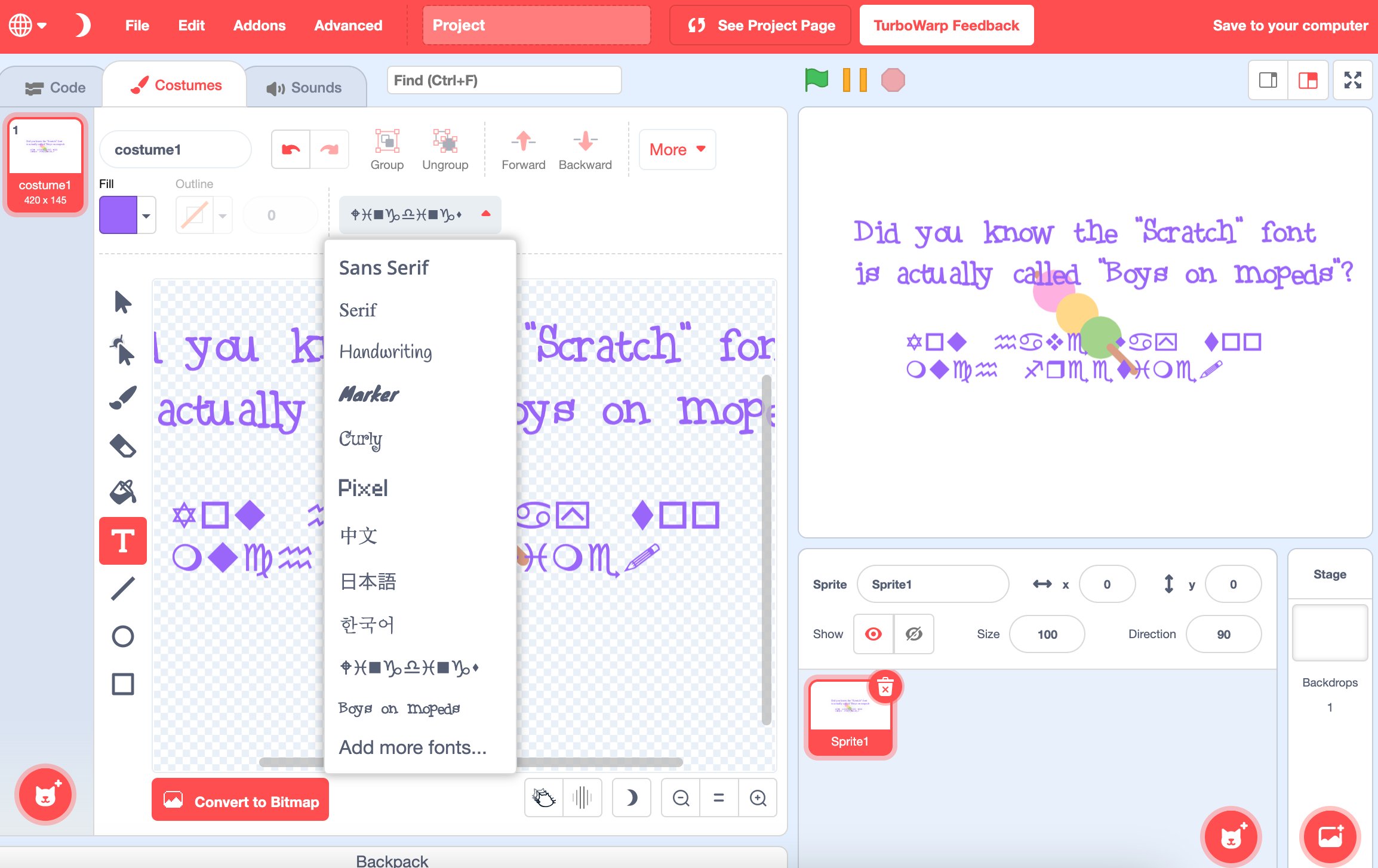Choose Curly font

(361, 439)
